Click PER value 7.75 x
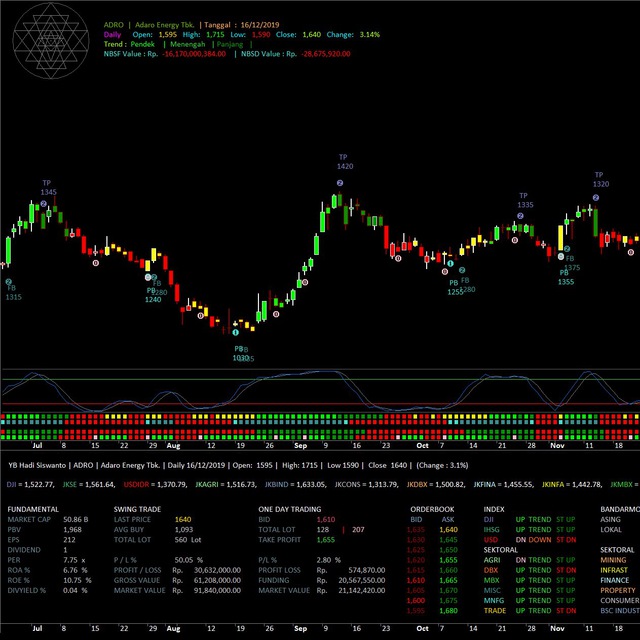This screenshot has width=640, height=640. pos(74,560)
